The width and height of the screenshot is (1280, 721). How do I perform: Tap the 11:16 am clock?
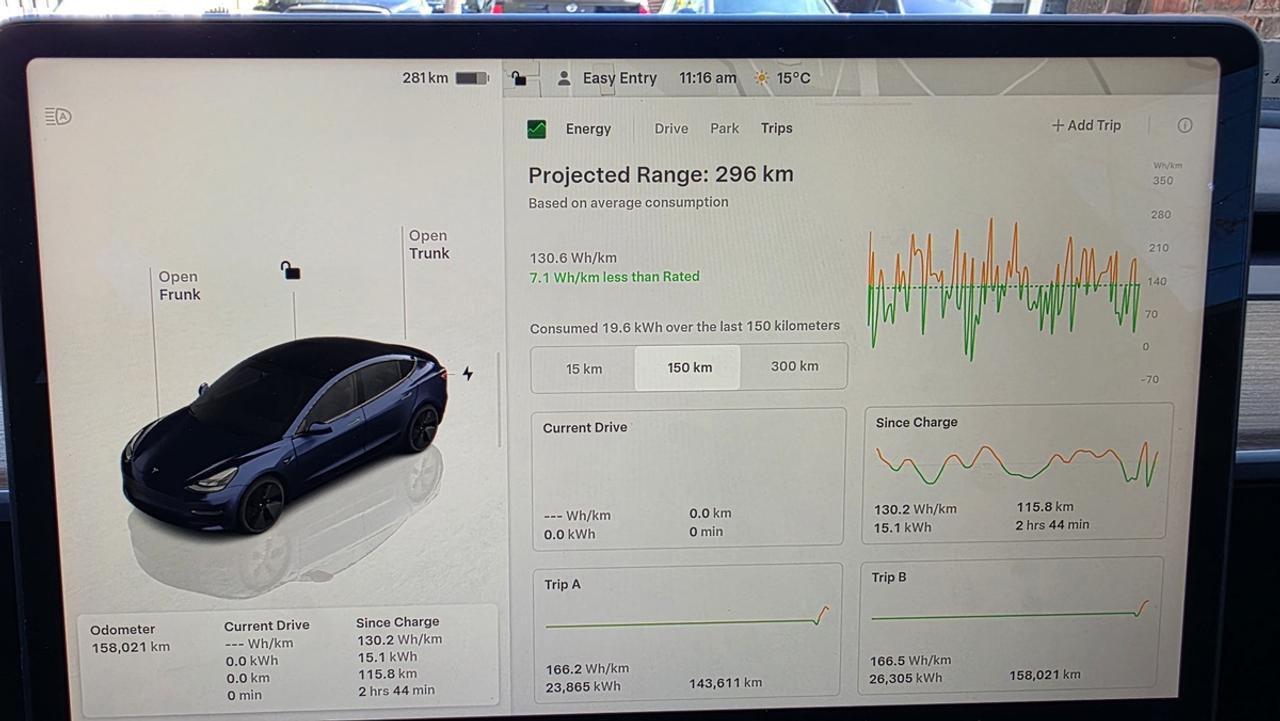707,78
